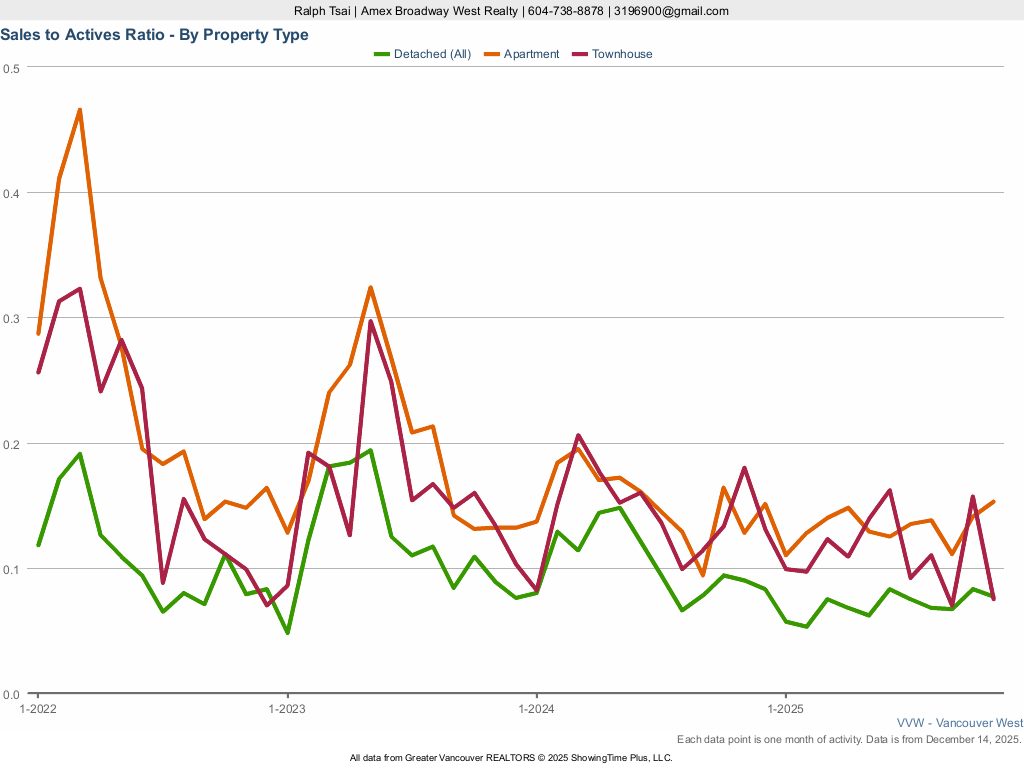
Task: Toggle the Detached (All) series legend label
Action: 432,54
